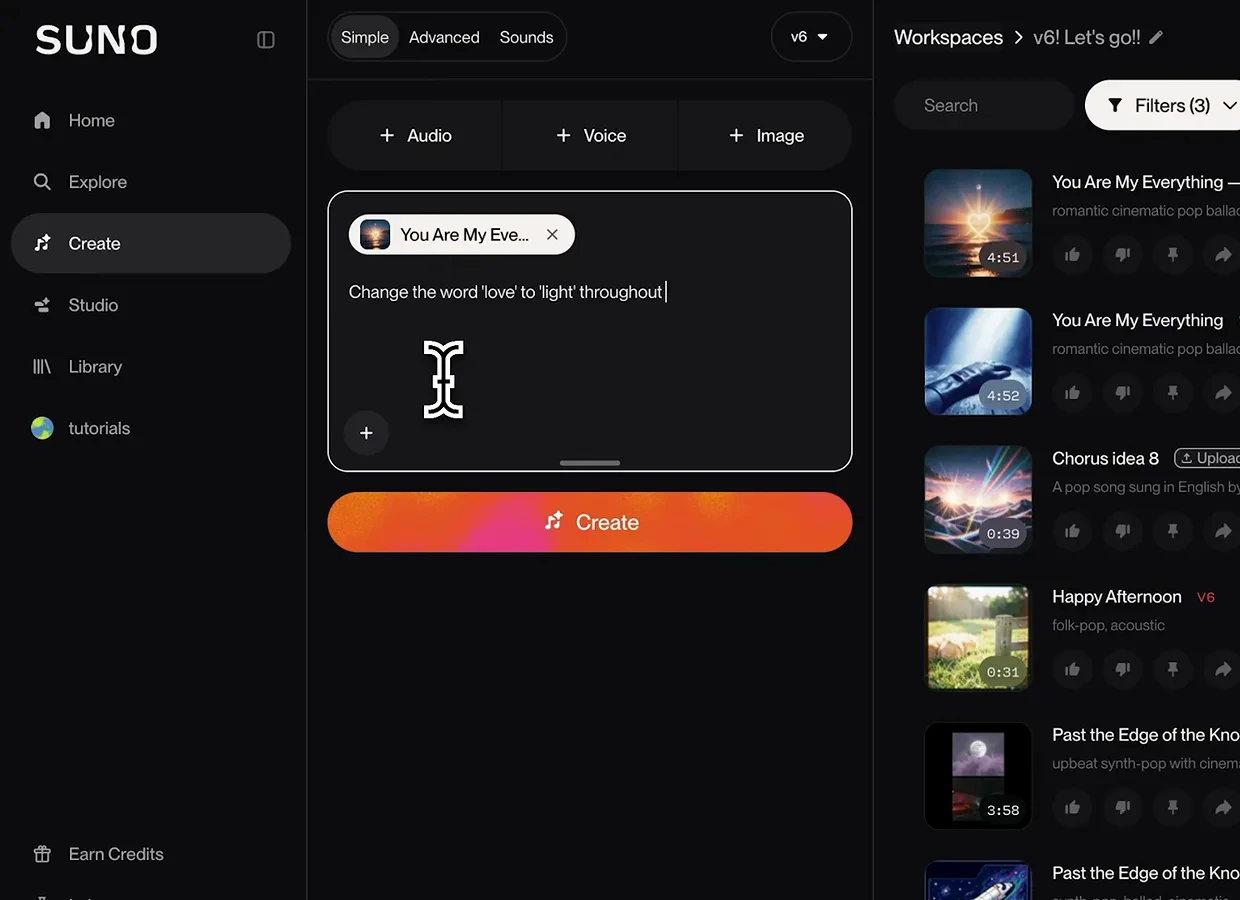
Task: Switch to the Advanced tab
Action: 444,37
